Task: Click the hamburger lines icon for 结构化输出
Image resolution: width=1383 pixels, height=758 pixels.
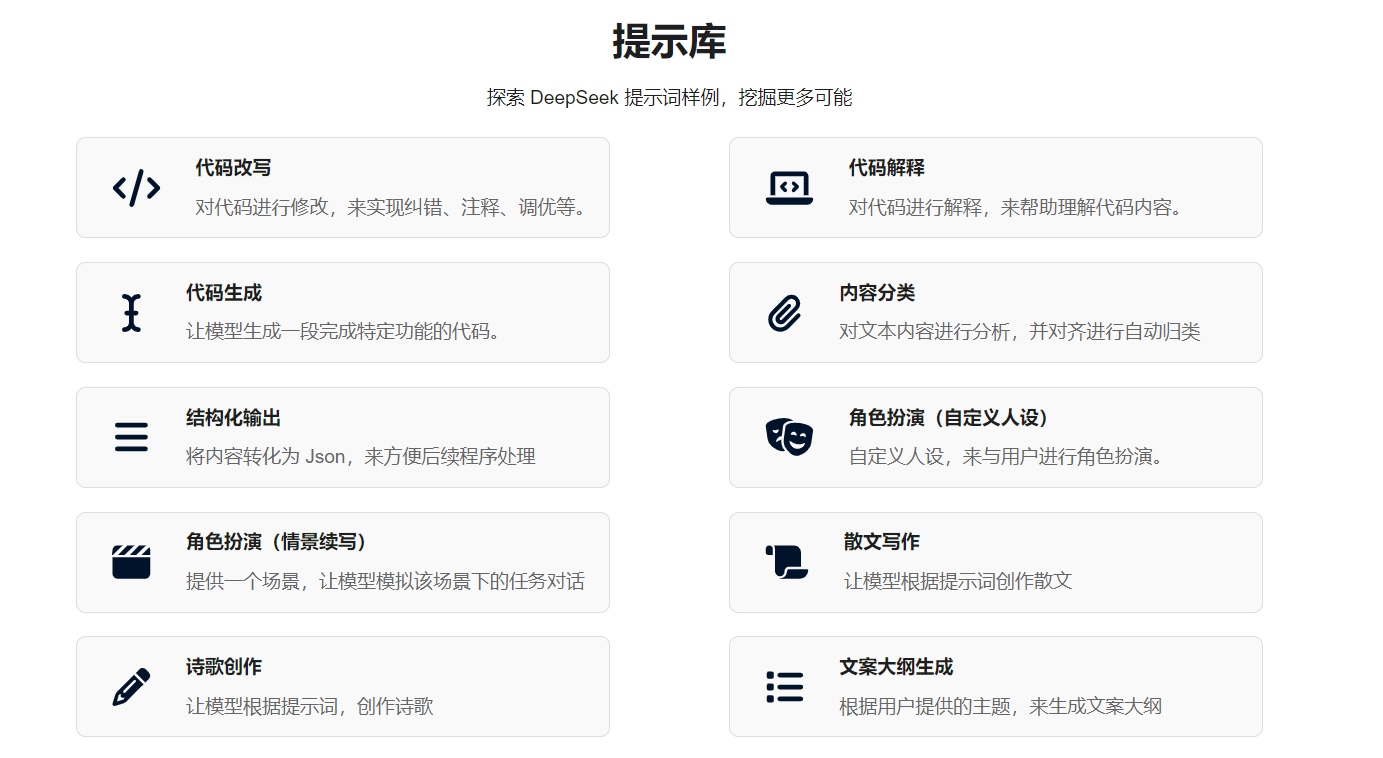Action: click(x=131, y=437)
